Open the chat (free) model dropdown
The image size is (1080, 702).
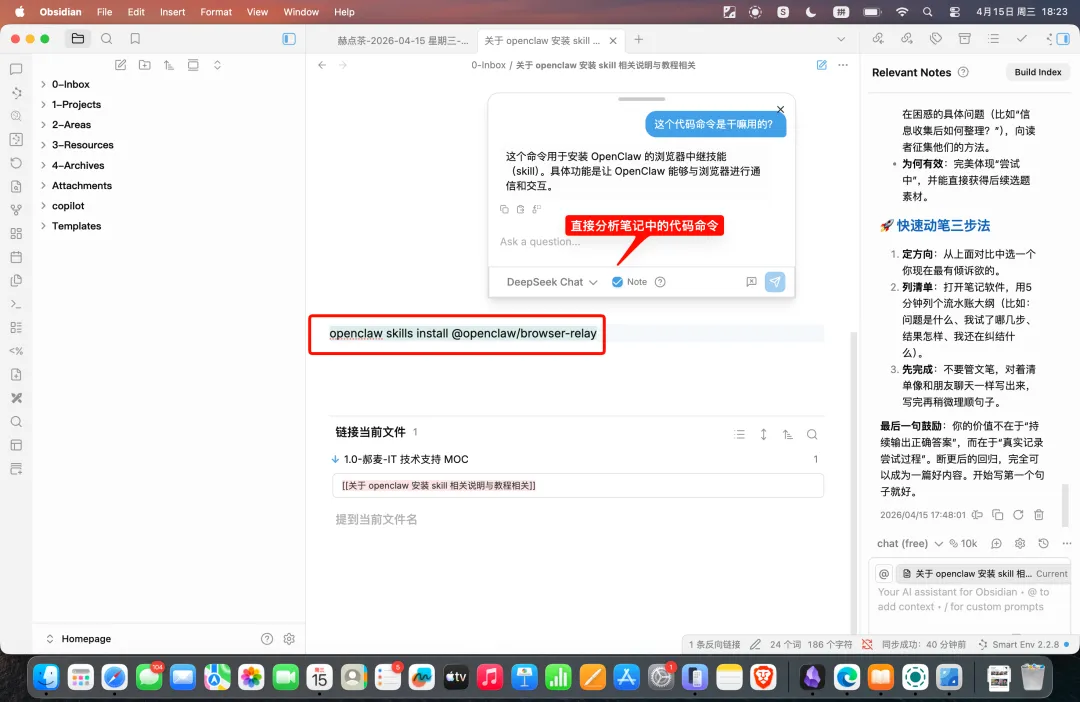pyautogui.click(x=909, y=544)
